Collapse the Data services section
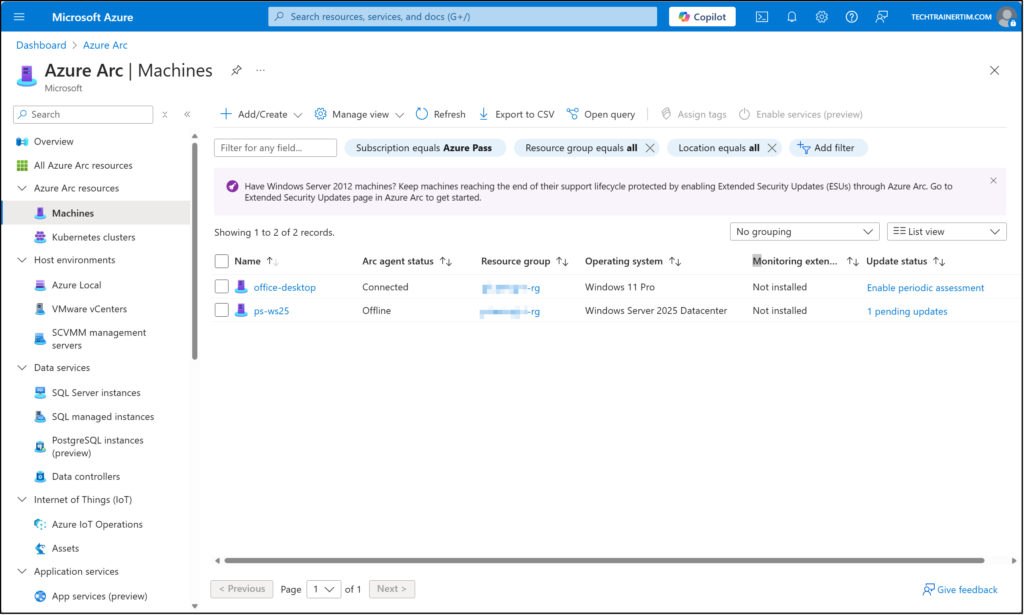This screenshot has height=615, width=1024. [x=22, y=368]
